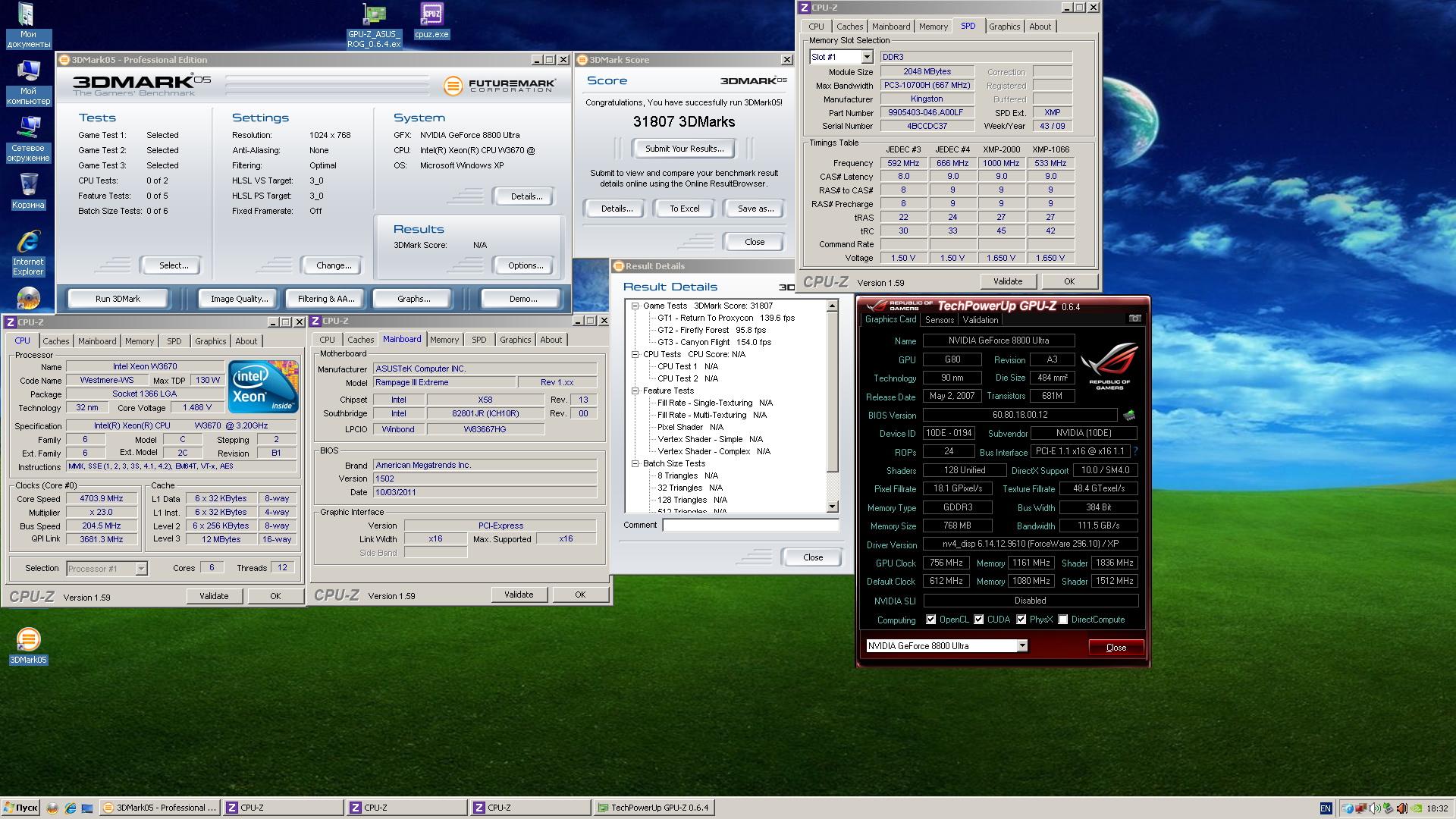
Task: Open the My Computer desktop icon
Action: coord(28,82)
